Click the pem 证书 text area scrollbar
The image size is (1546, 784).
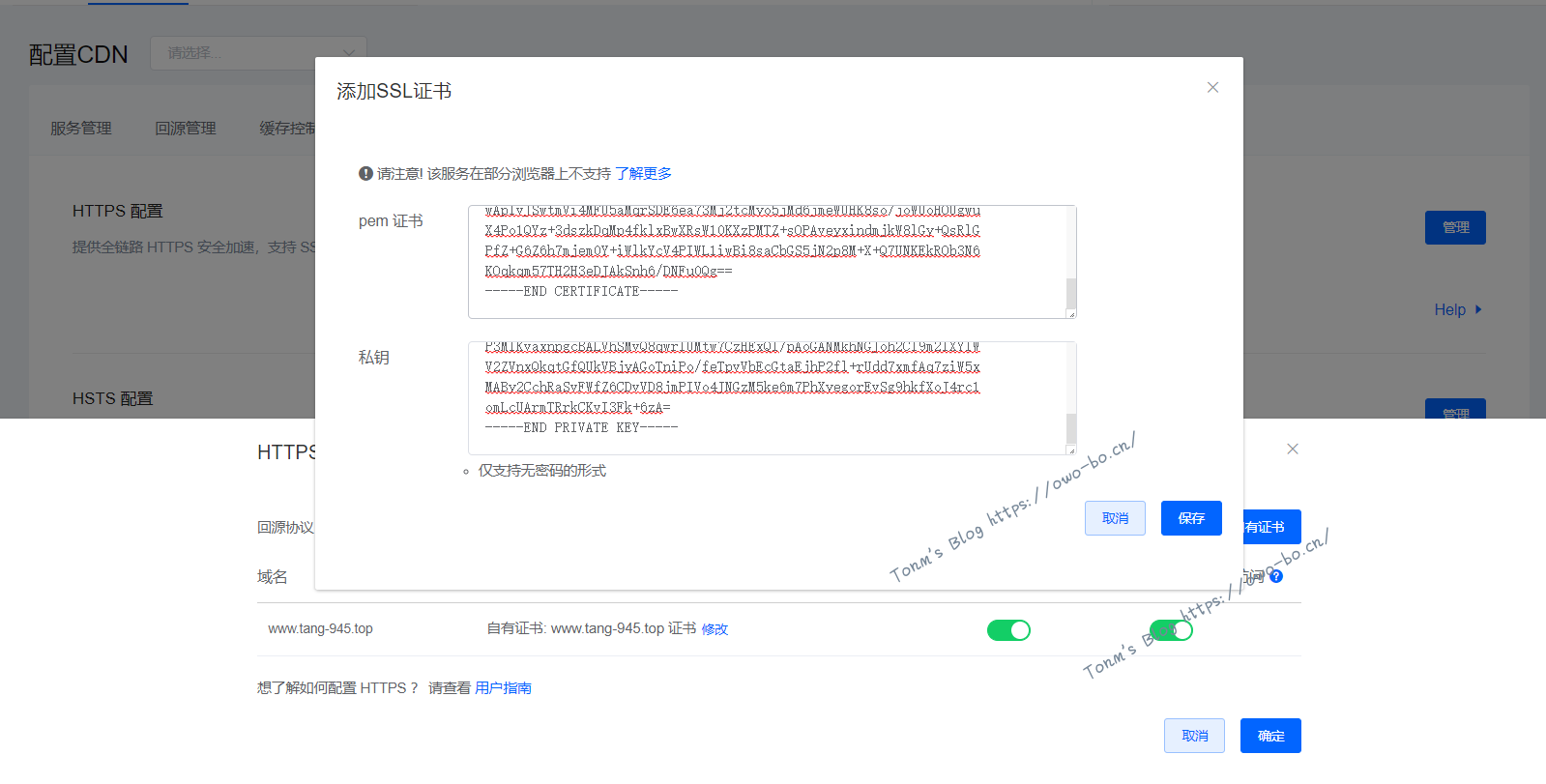[1071, 290]
